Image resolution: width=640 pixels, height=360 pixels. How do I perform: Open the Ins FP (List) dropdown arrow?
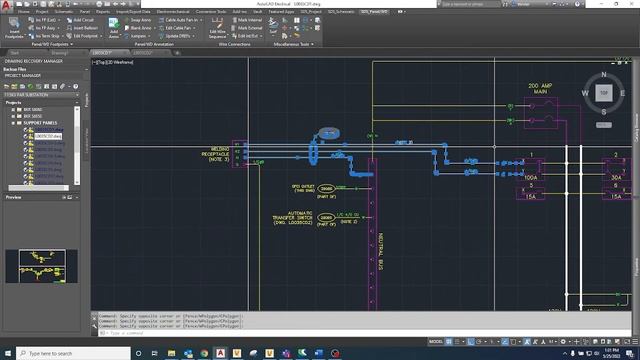pos(59,20)
